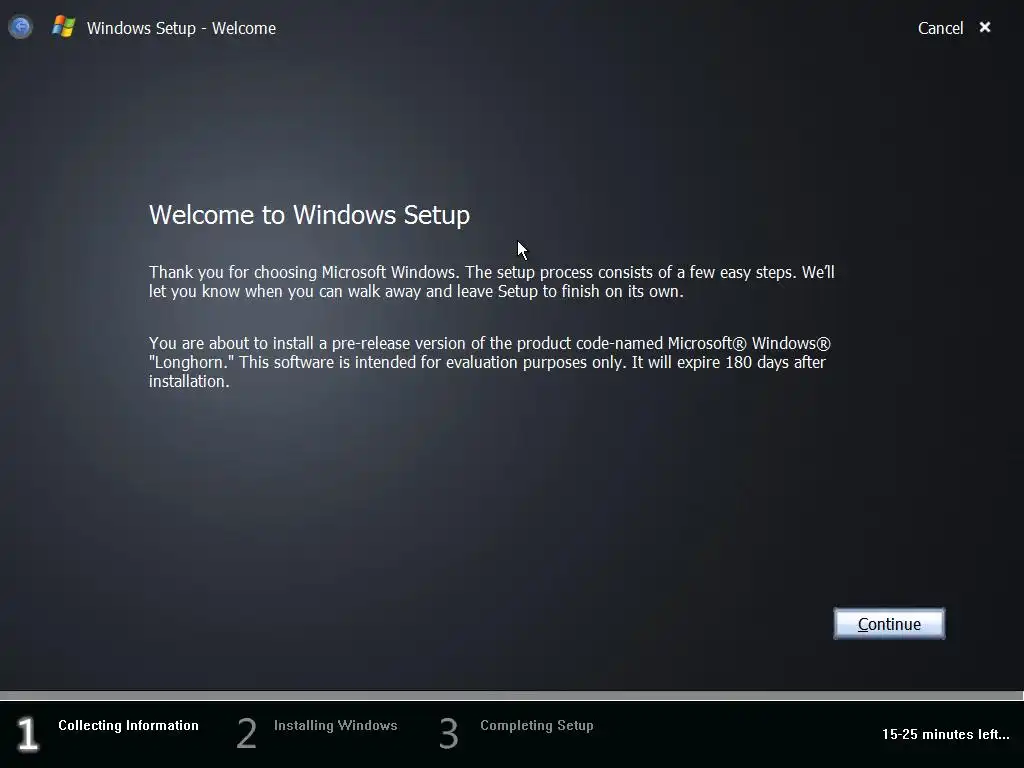Image resolution: width=1024 pixels, height=768 pixels.
Task: Click the paragraph mentioning 'Longhorn.' pre-release
Action: coord(490,362)
